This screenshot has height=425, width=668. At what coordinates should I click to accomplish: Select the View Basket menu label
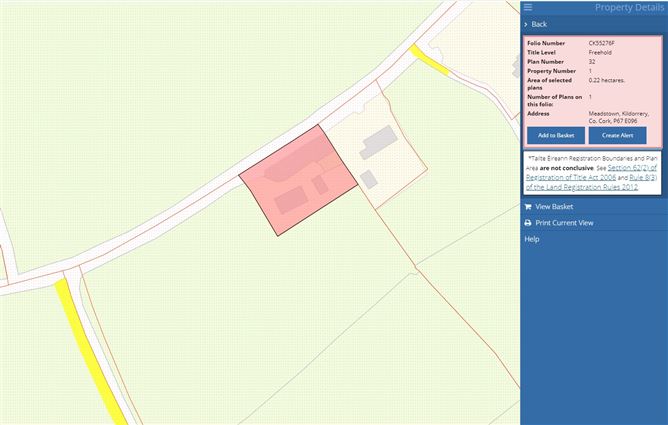tap(554, 206)
